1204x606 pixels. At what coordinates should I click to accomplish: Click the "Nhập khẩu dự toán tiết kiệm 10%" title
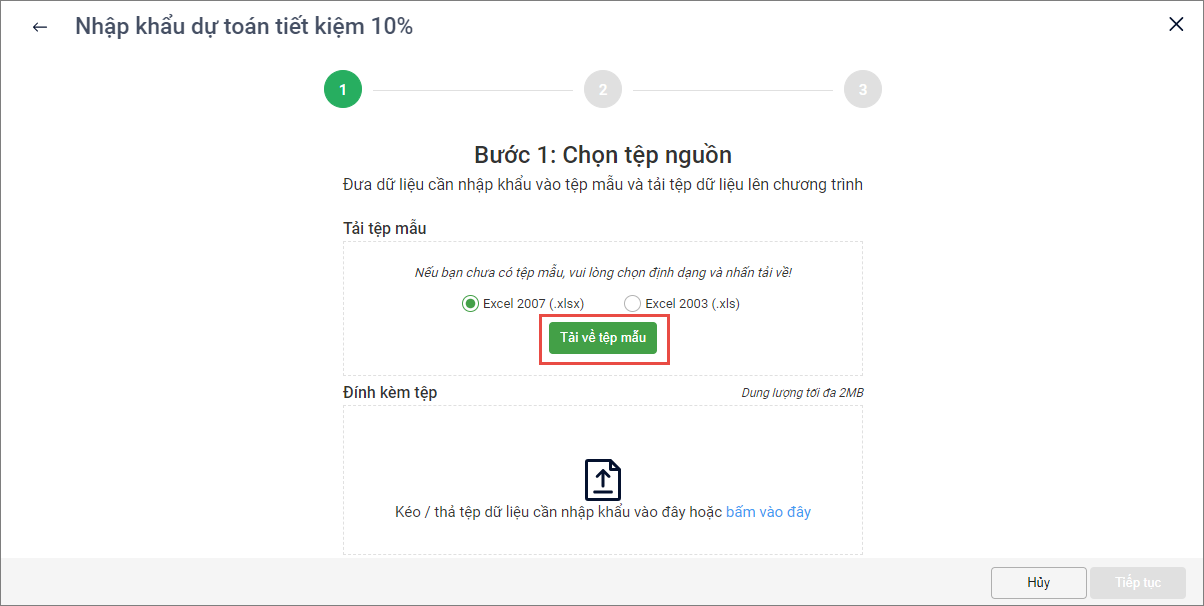coord(244,27)
